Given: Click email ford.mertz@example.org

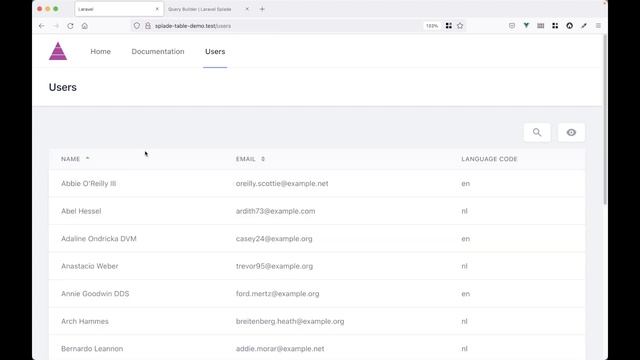Looking at the screenshot, I should (x=278, y=293).
